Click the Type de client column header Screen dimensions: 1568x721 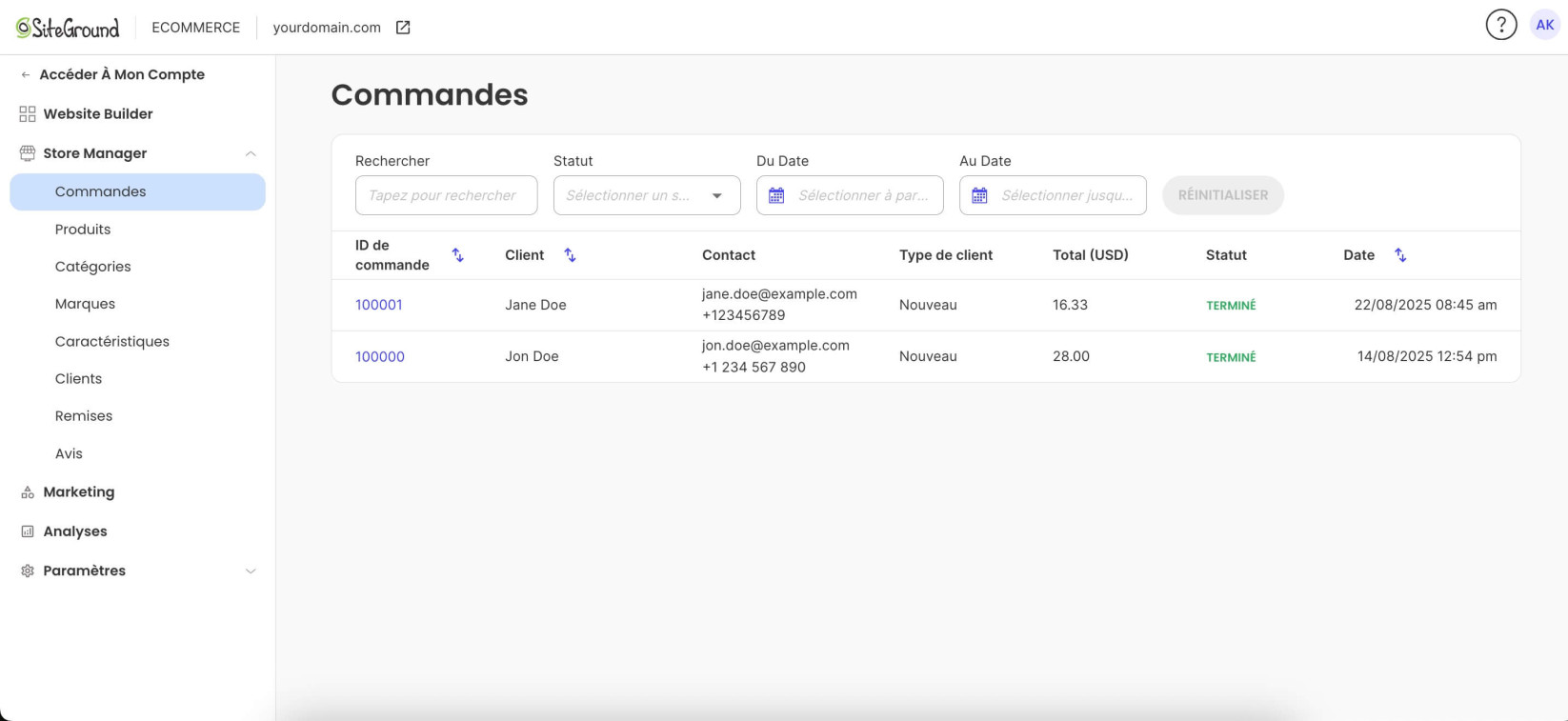coord(946,255)
